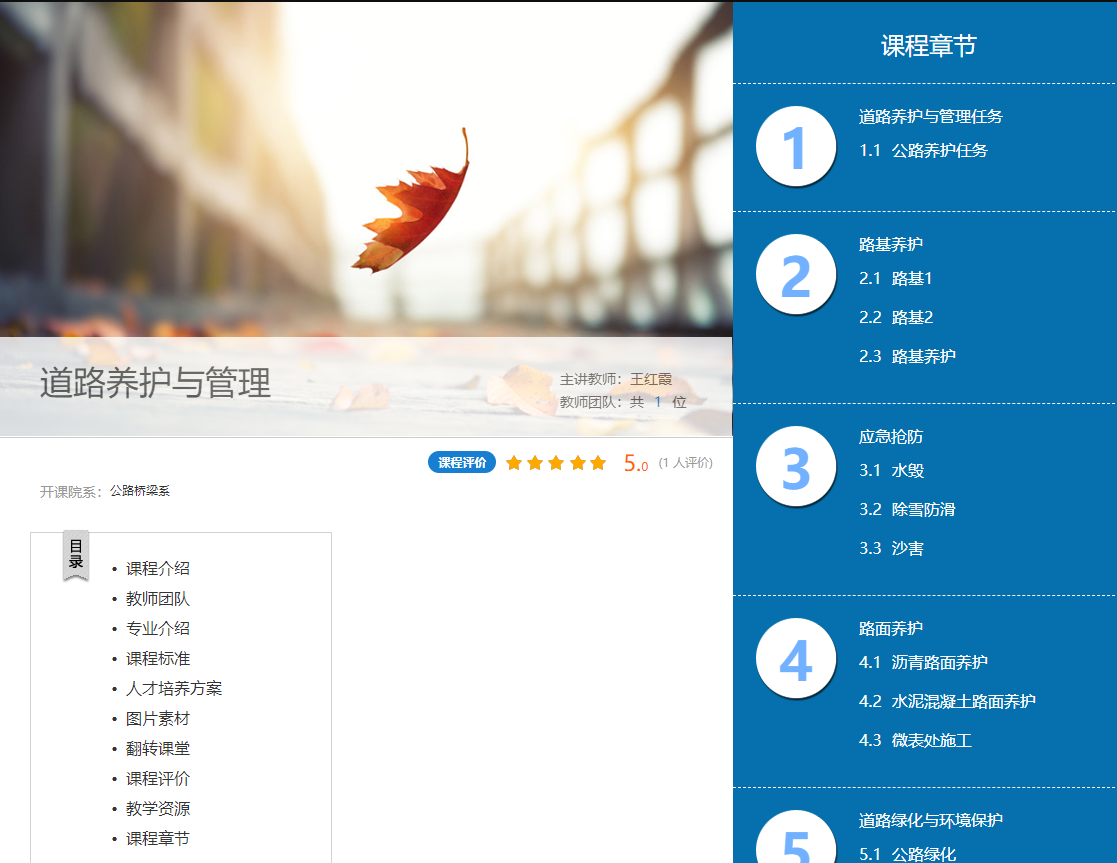Open section 3.3 沙害
This screenshot has width=1117, height=863.
coord(891,548)
